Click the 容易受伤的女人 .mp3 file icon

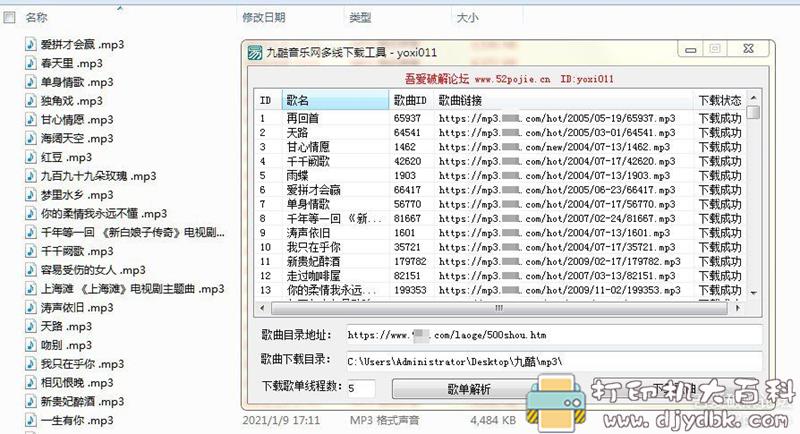pyautogui.click(x=31, y=270)
